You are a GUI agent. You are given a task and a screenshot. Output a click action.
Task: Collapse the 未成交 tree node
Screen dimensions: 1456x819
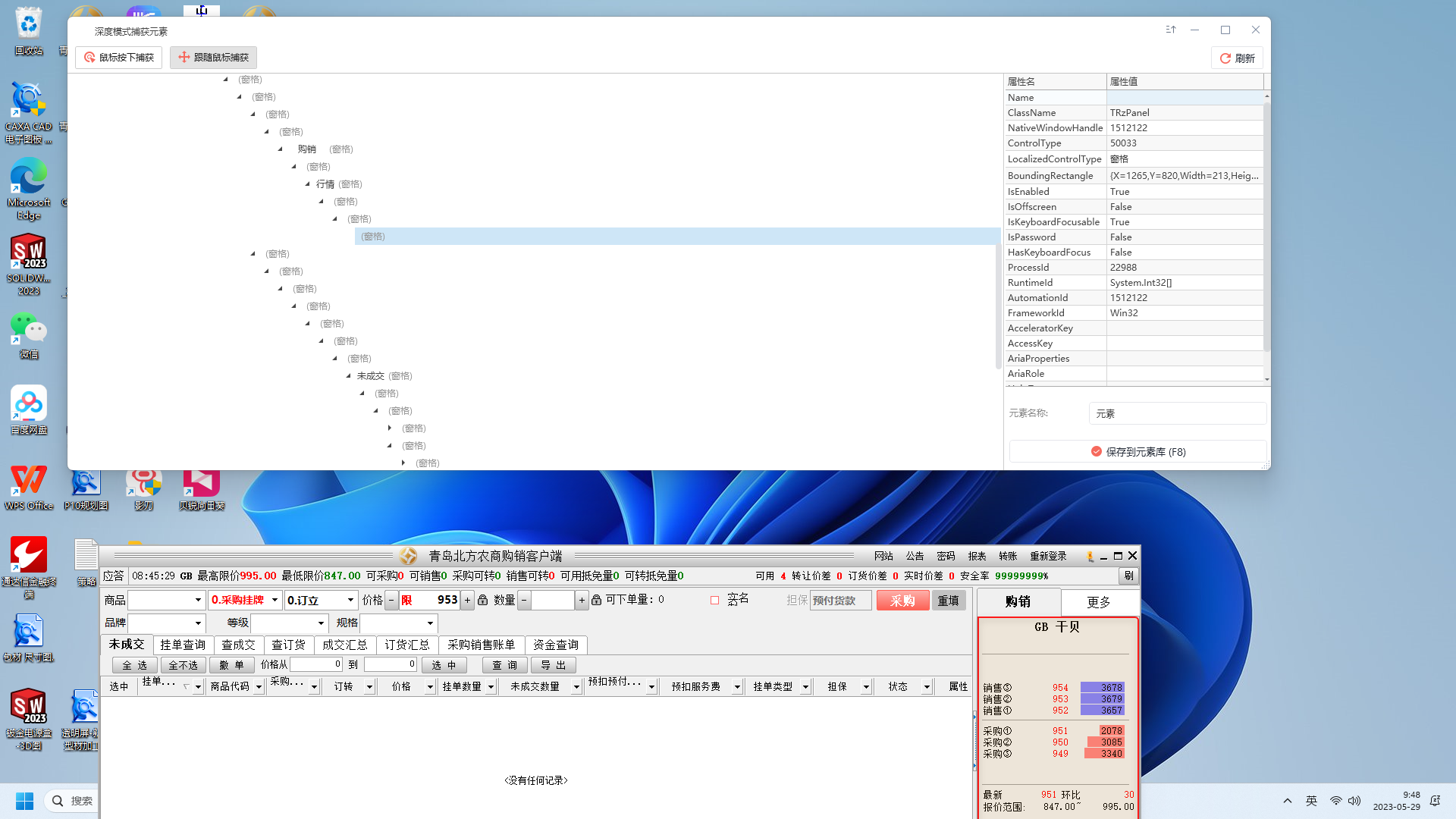tap(349, 376)
